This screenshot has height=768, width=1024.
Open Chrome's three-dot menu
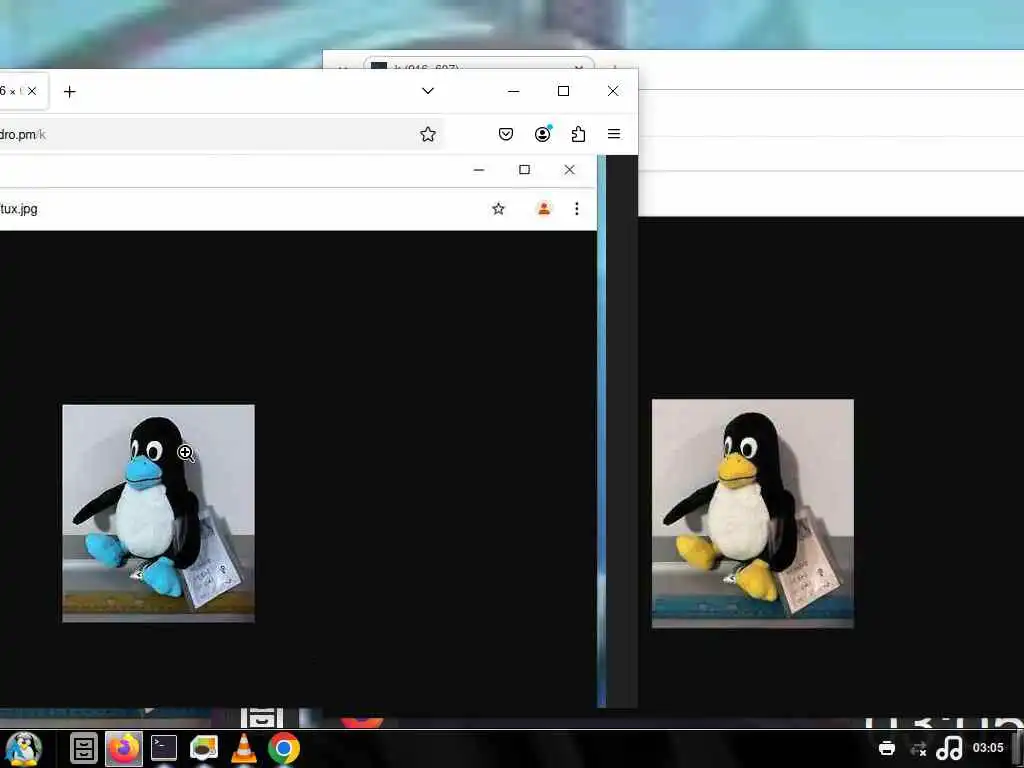[x=576, y=209]
